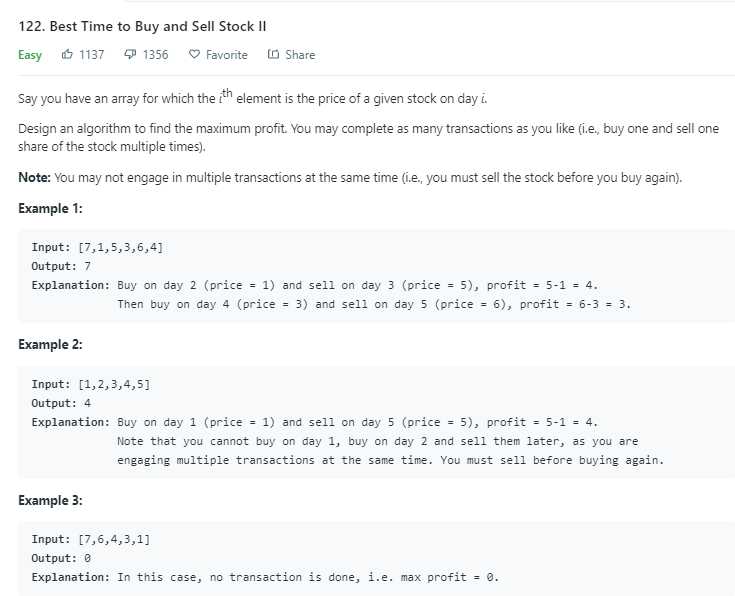The height and width of the screenshot is (596, 735).
Task: Click the bold Note: label
Action: pyautogui.click(x=34, y=178)
